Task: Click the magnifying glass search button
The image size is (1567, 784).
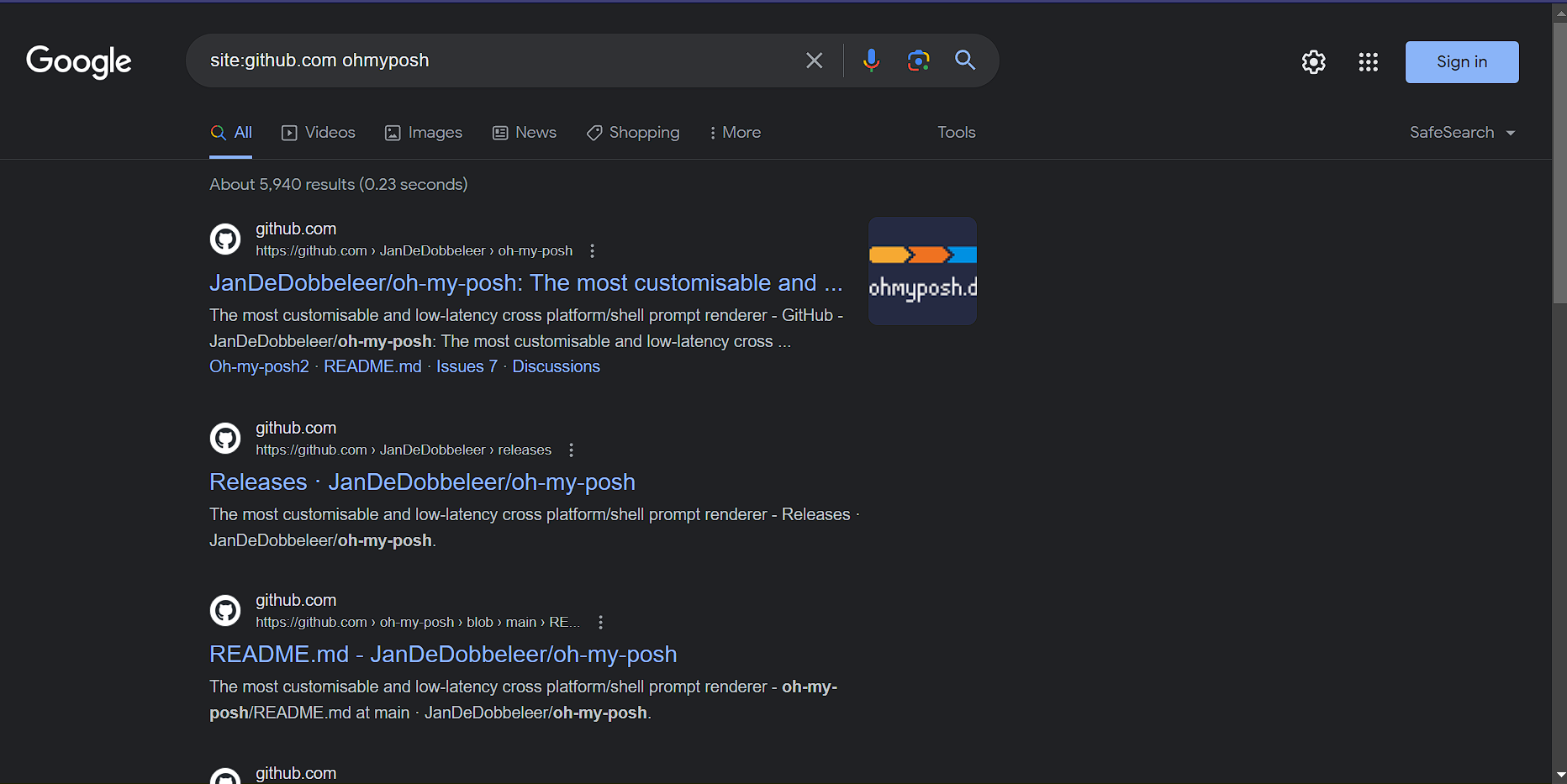Action: point(964,61)
